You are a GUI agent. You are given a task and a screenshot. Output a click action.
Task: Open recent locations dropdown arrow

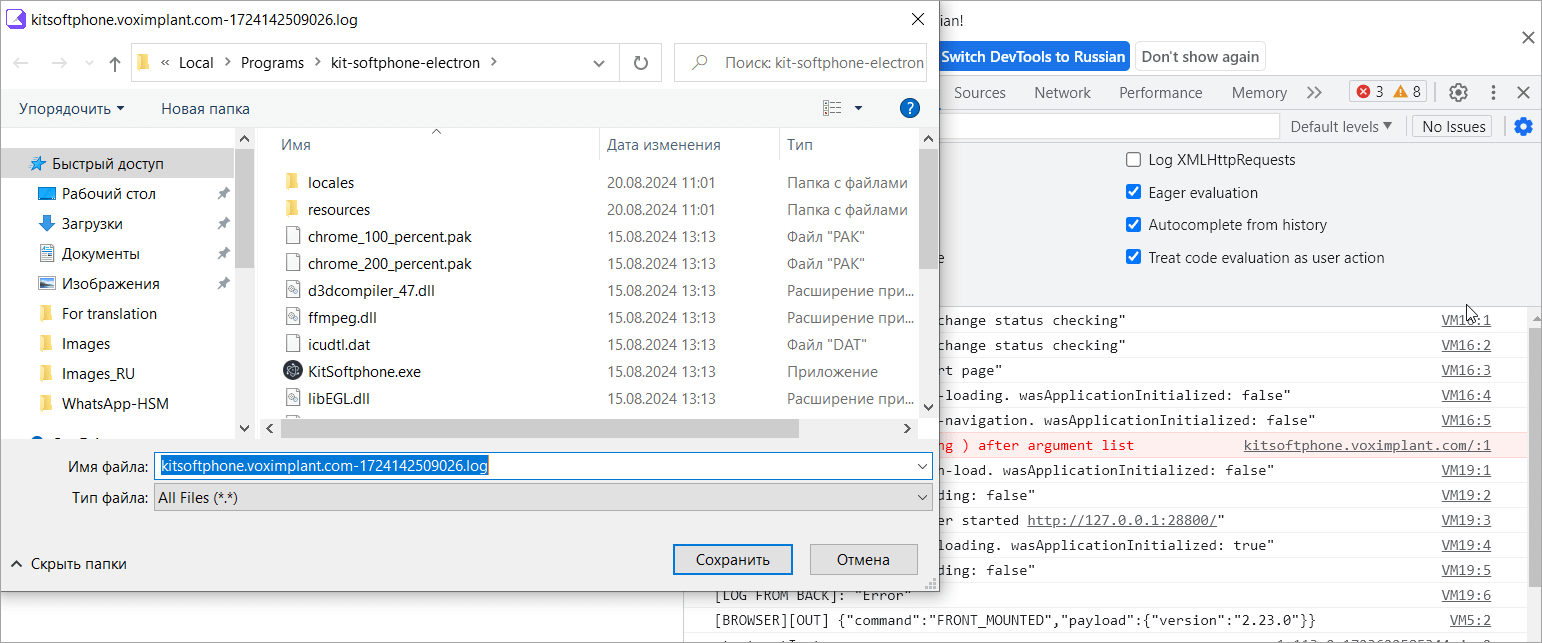tap(89, 63)
